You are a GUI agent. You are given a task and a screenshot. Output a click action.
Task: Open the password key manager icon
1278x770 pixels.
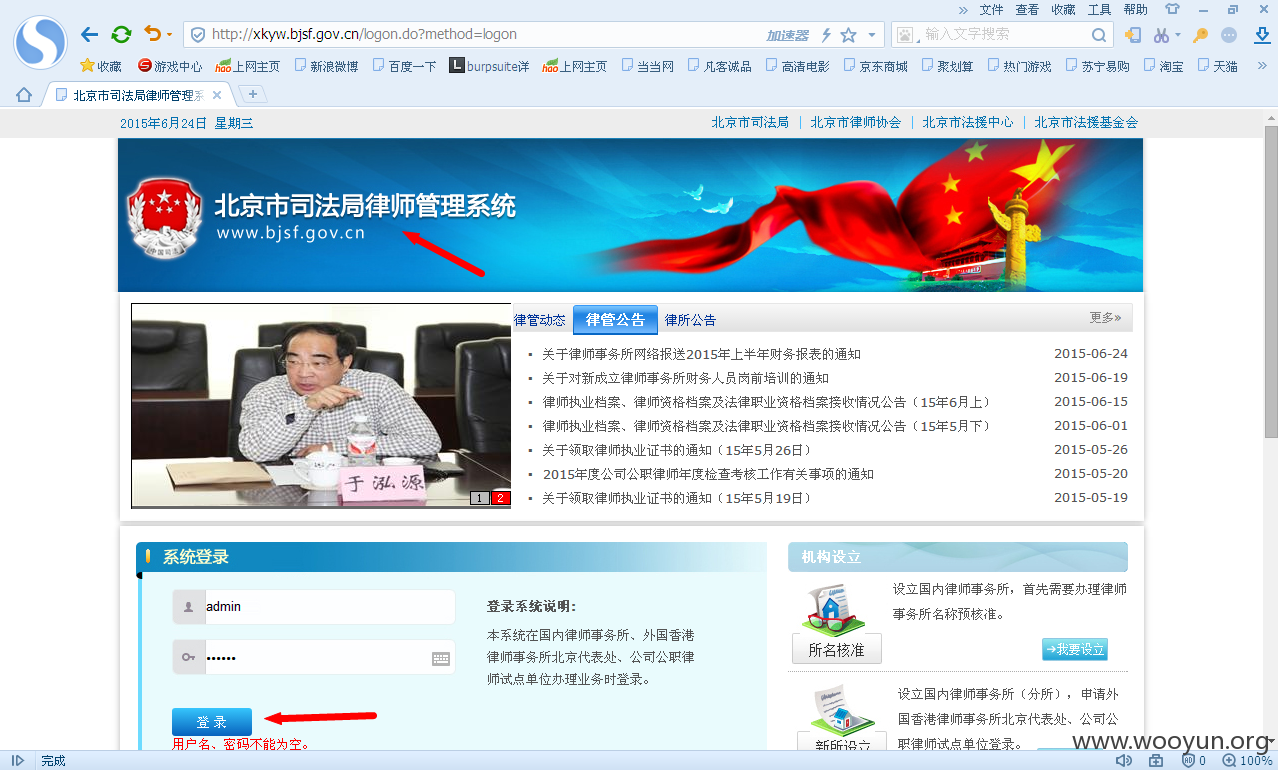click(1201, 35)
